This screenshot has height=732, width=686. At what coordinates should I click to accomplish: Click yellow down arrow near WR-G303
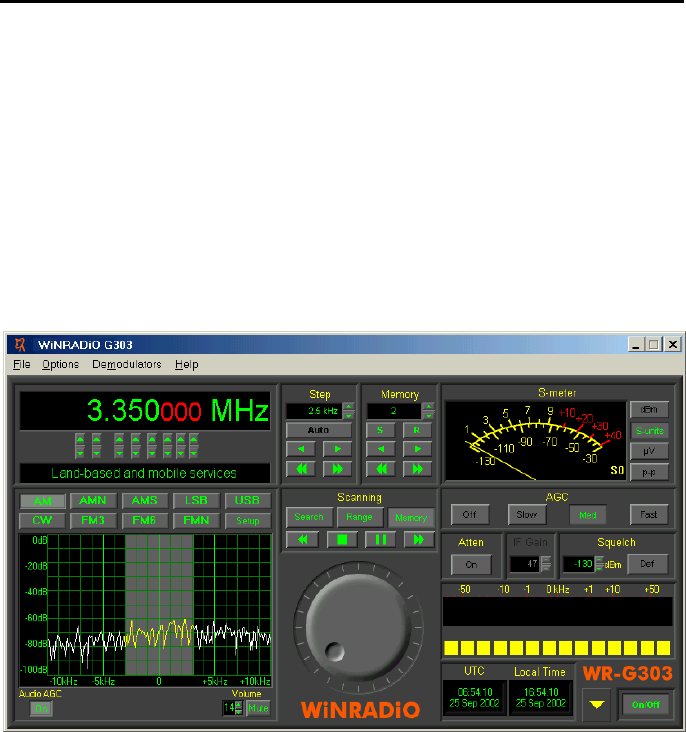[x=597, y=704]
